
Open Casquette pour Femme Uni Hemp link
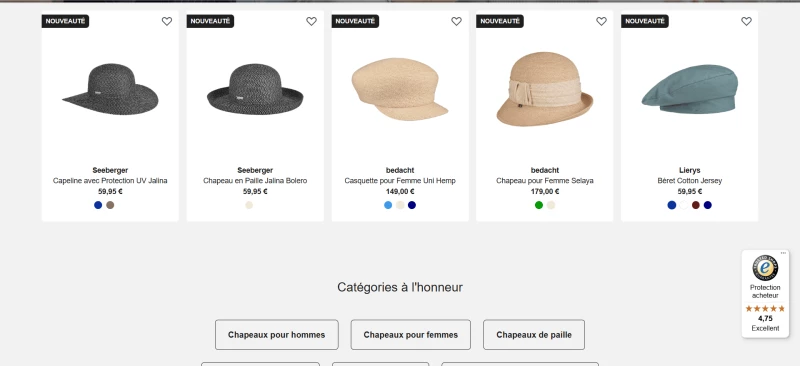point(400,181)
